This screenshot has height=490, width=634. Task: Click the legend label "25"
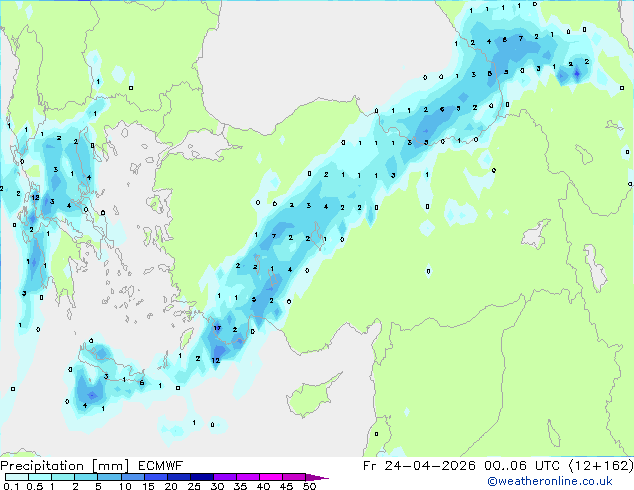[194, 486]
